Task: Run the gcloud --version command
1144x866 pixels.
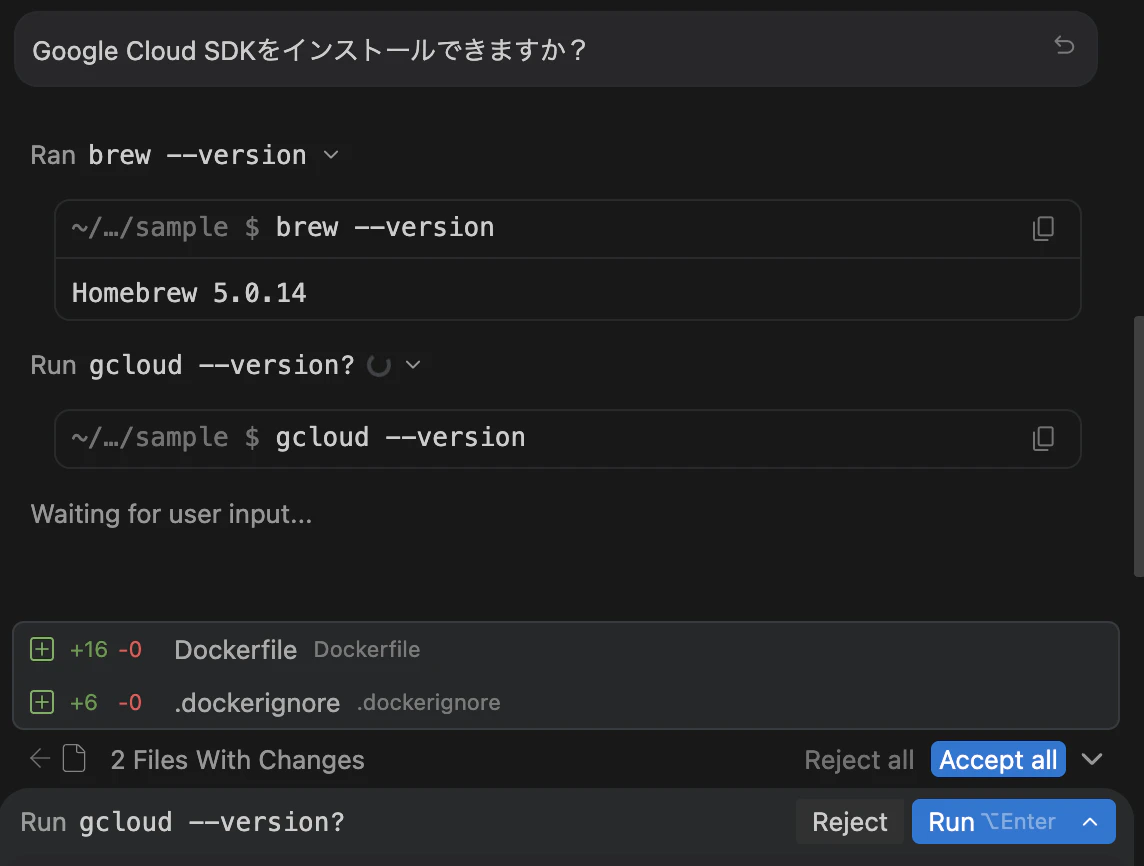Action: [992, 822]
